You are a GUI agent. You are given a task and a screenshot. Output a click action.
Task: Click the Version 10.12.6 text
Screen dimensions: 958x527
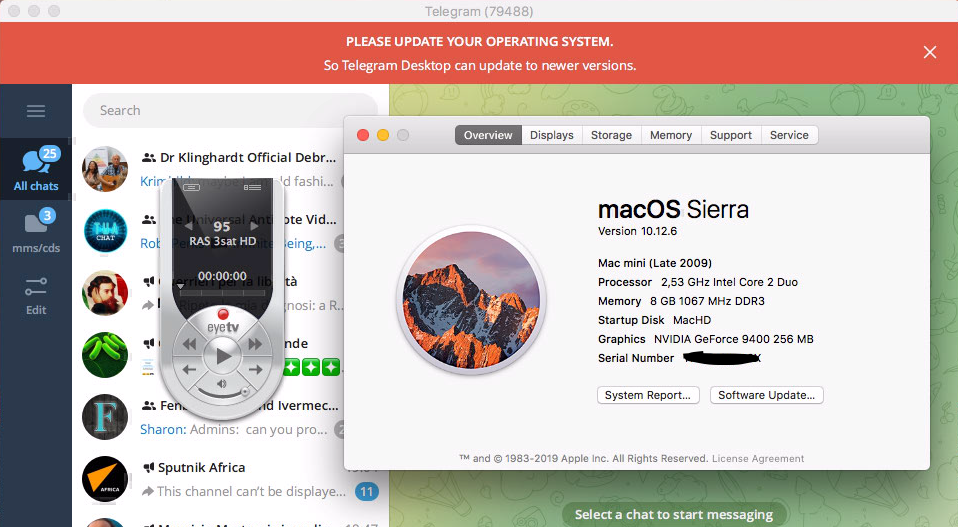pos(637,231)
